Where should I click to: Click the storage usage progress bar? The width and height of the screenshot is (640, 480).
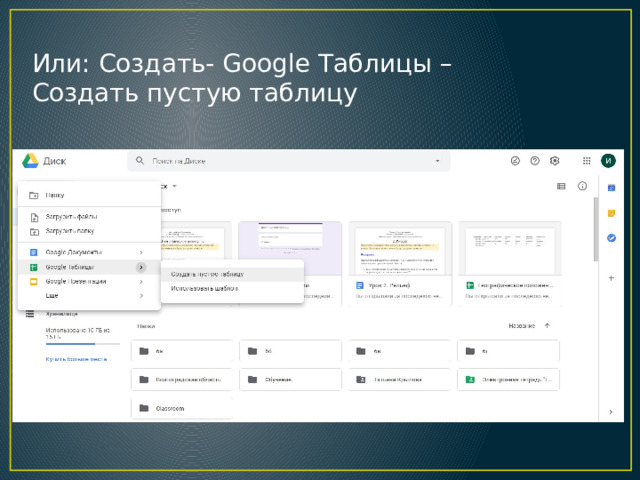point(83,344)
